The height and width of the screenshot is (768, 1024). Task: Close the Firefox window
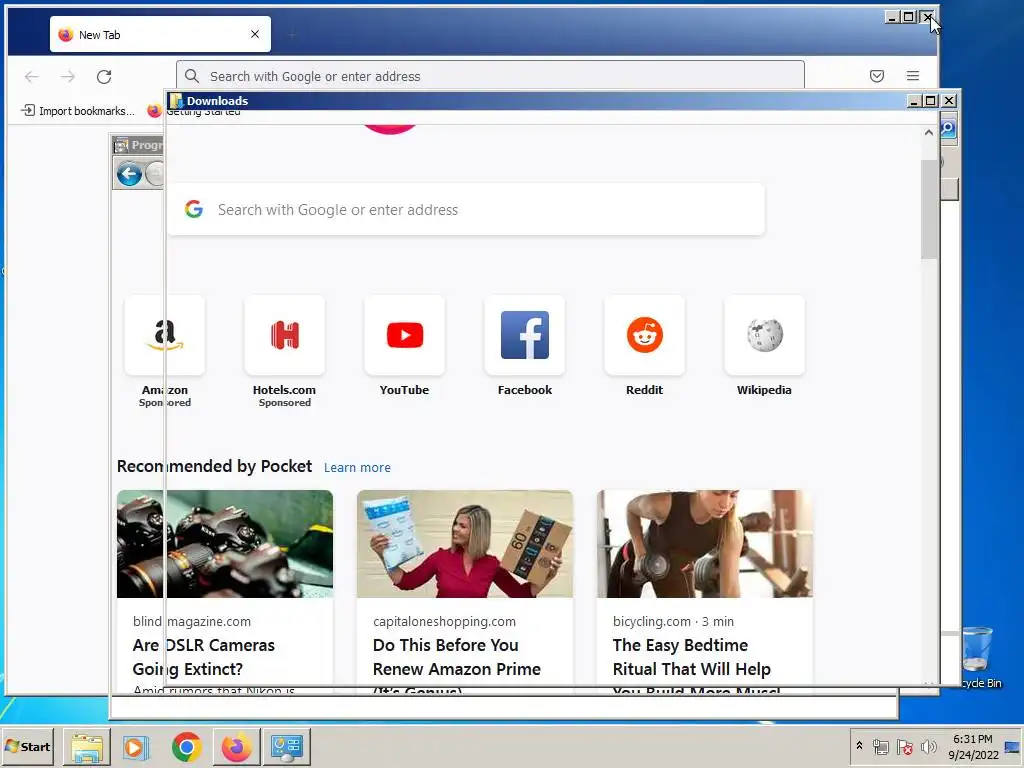click(927, 17)
